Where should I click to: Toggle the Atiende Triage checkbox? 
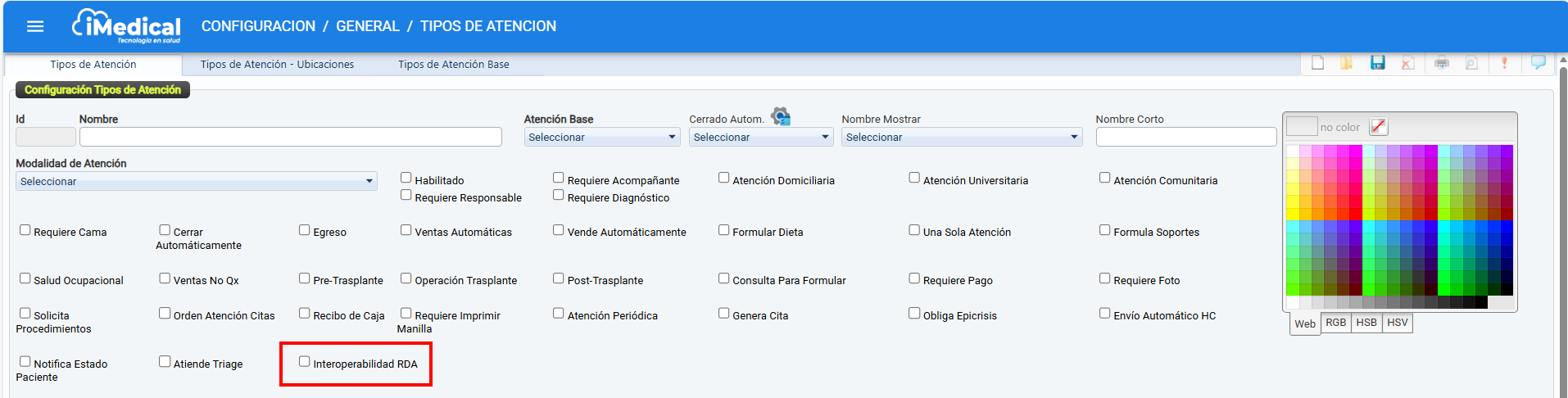point(165,361)
